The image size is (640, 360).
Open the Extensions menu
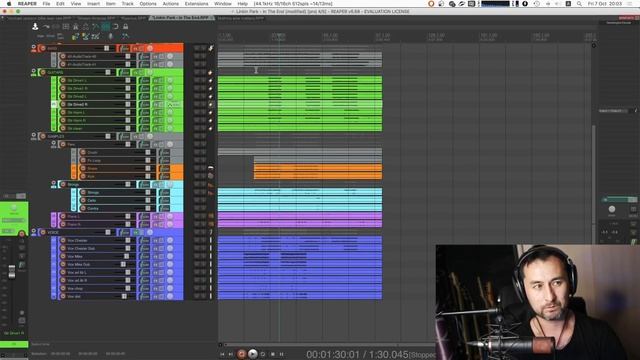point(196,4)
